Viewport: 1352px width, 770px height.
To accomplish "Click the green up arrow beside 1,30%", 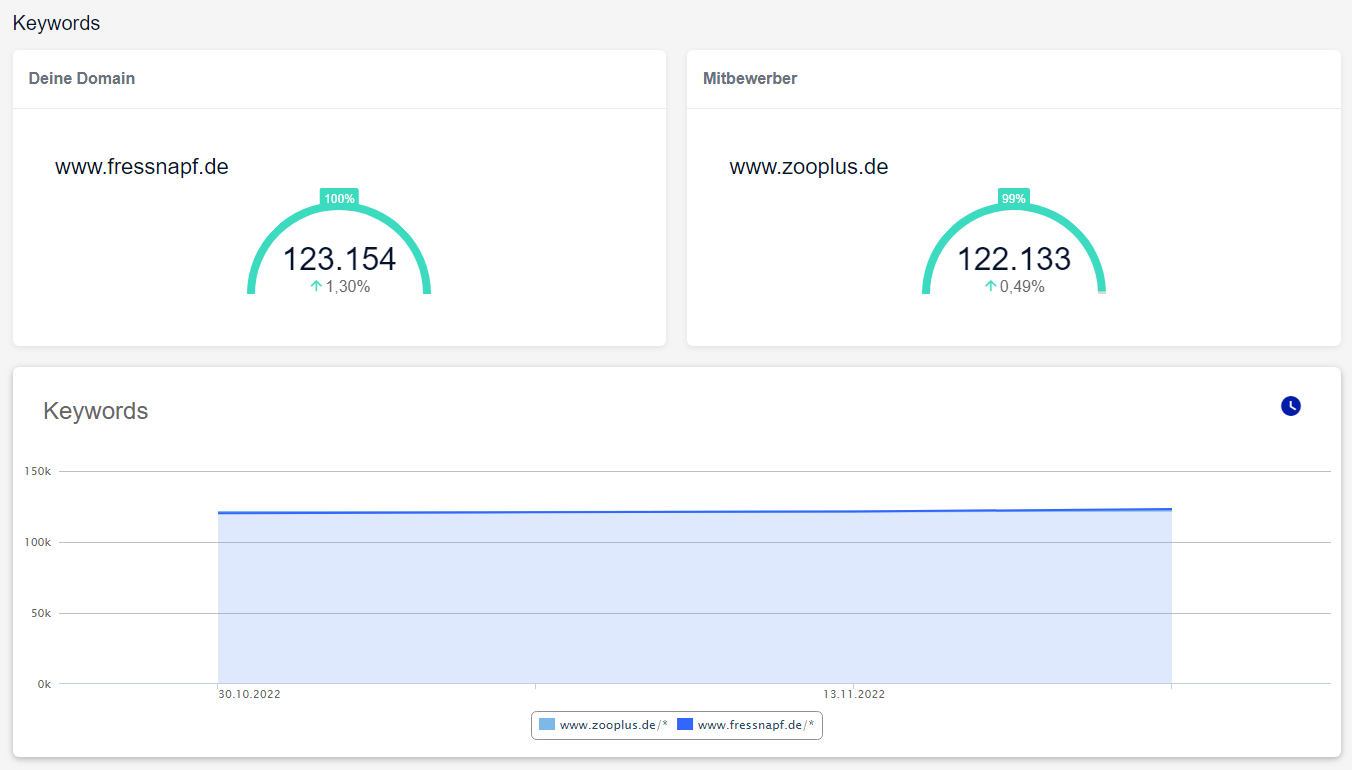I will 316,287.
